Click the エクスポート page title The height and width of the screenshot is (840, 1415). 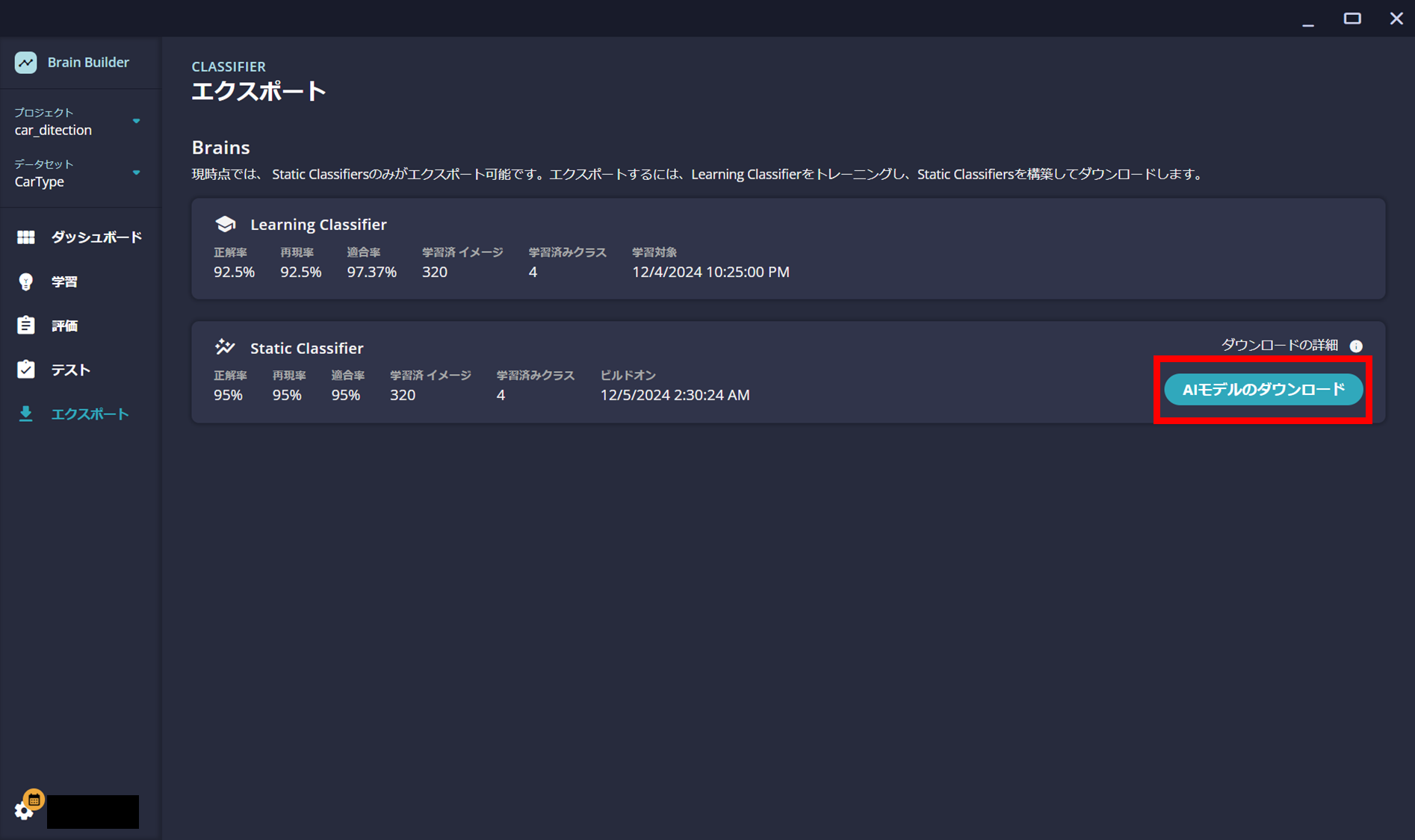[x=258, y=91]
